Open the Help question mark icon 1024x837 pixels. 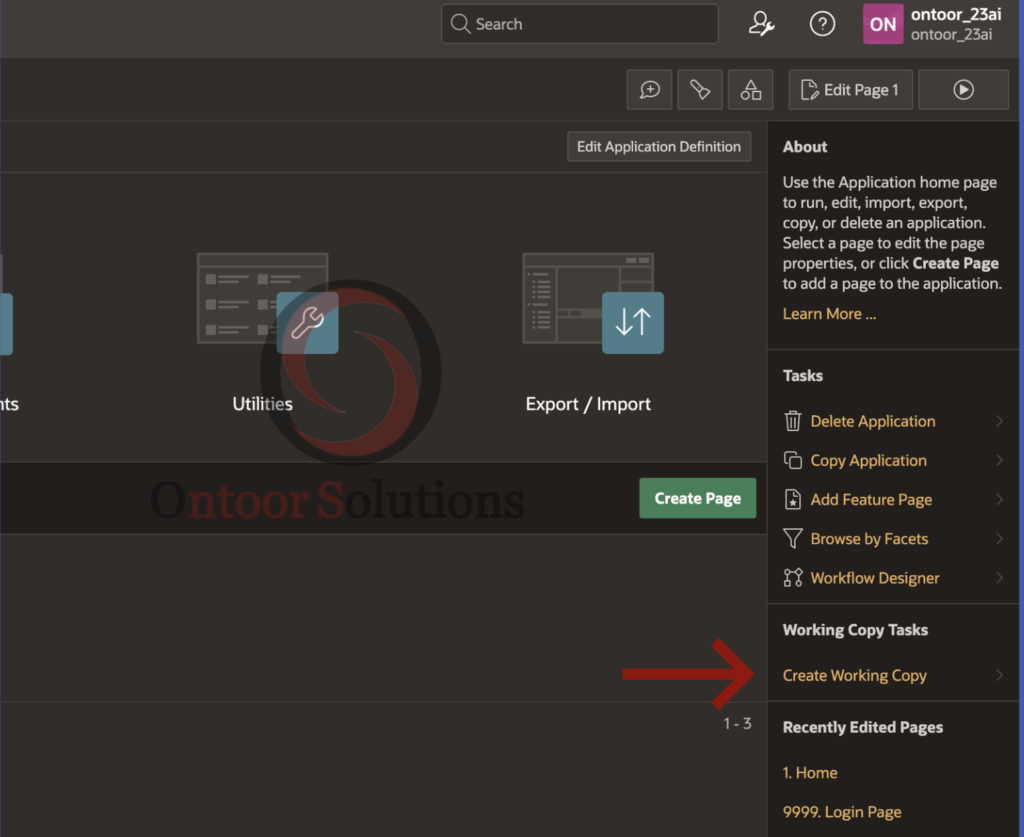tap(822, 25)
